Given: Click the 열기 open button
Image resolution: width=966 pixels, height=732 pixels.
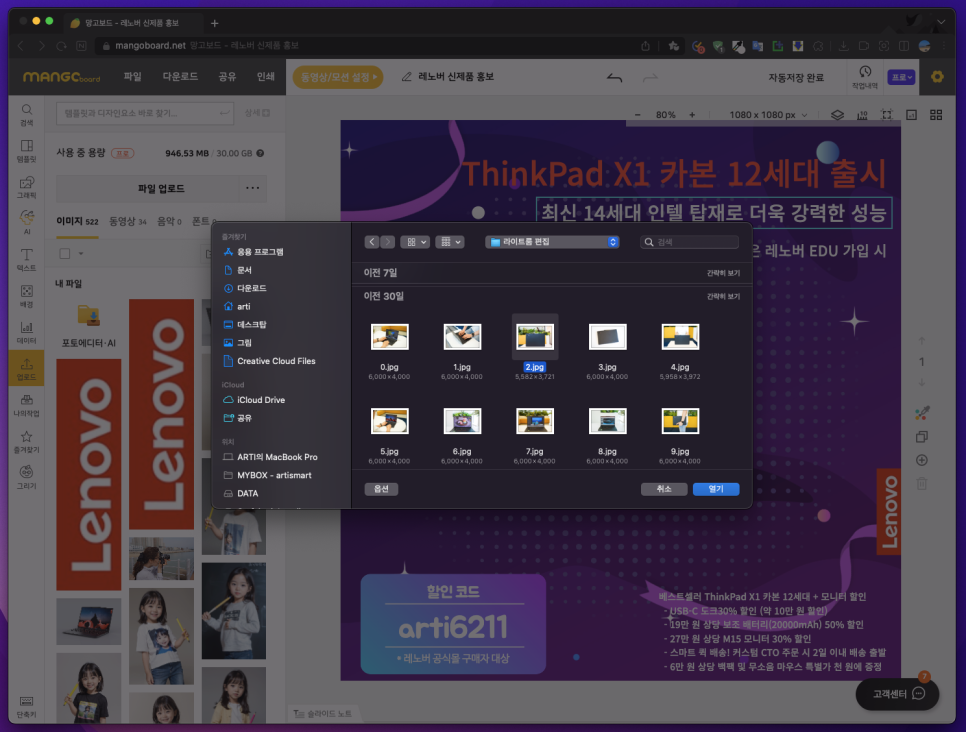Looking at the screenshot, I should 716,489.
